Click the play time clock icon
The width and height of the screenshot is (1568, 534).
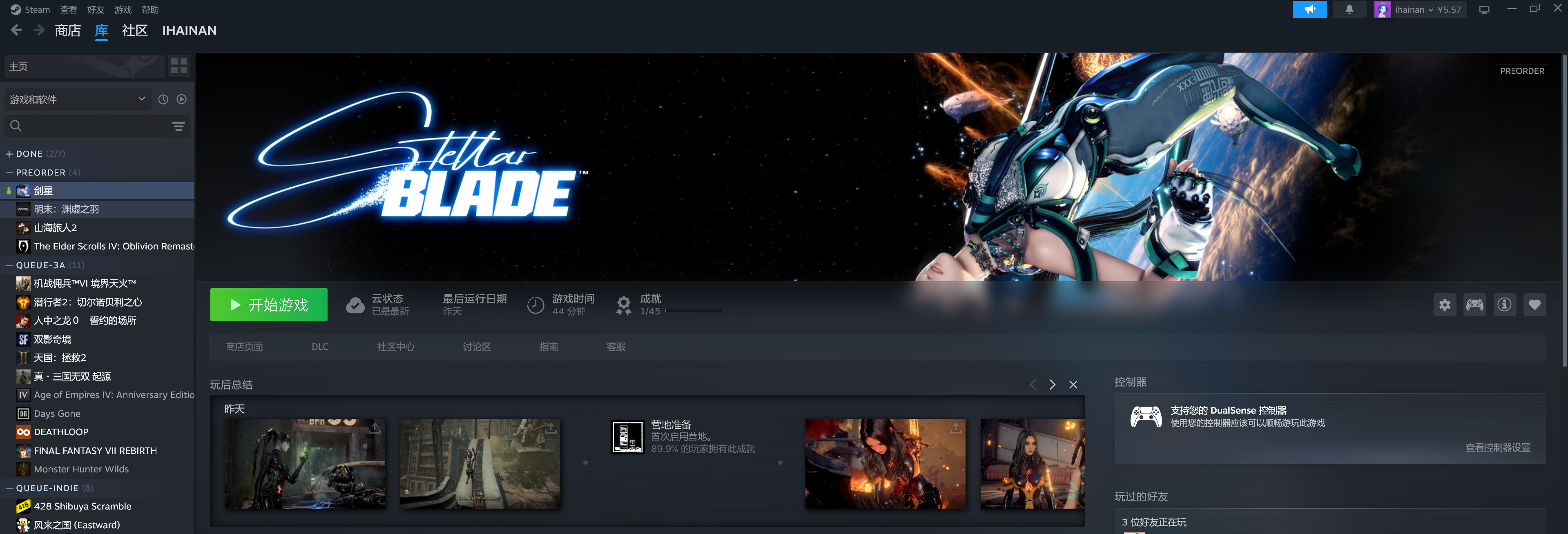pos(535,305)
